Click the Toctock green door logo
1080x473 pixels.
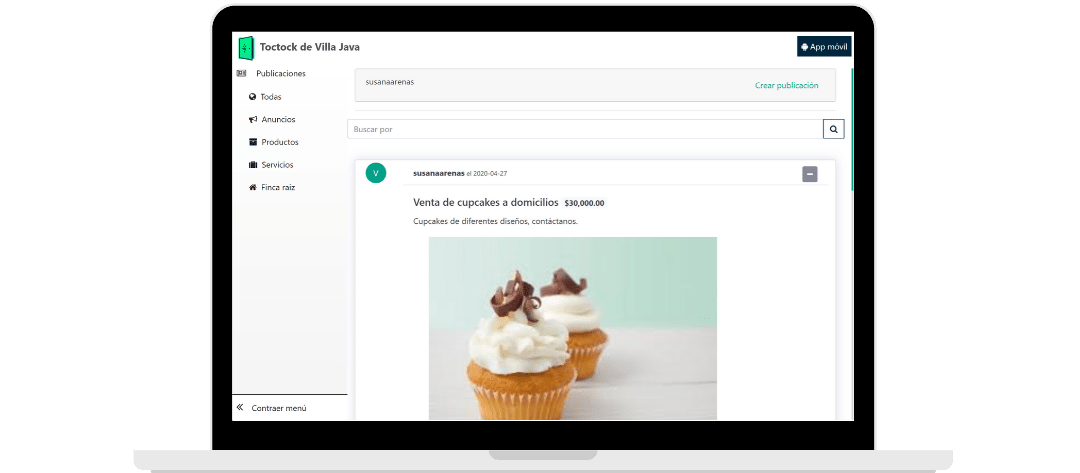[x=246, y=47]
